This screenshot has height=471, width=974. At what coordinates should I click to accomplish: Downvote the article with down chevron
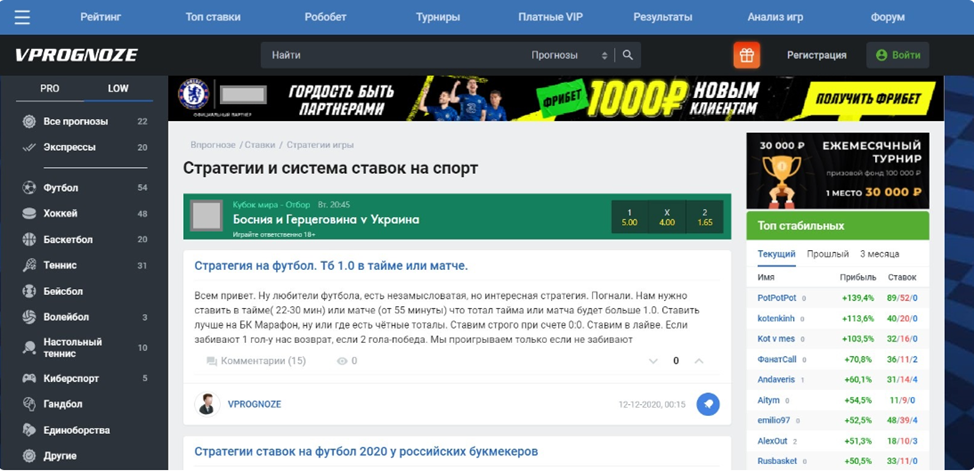tap(650, 361)
